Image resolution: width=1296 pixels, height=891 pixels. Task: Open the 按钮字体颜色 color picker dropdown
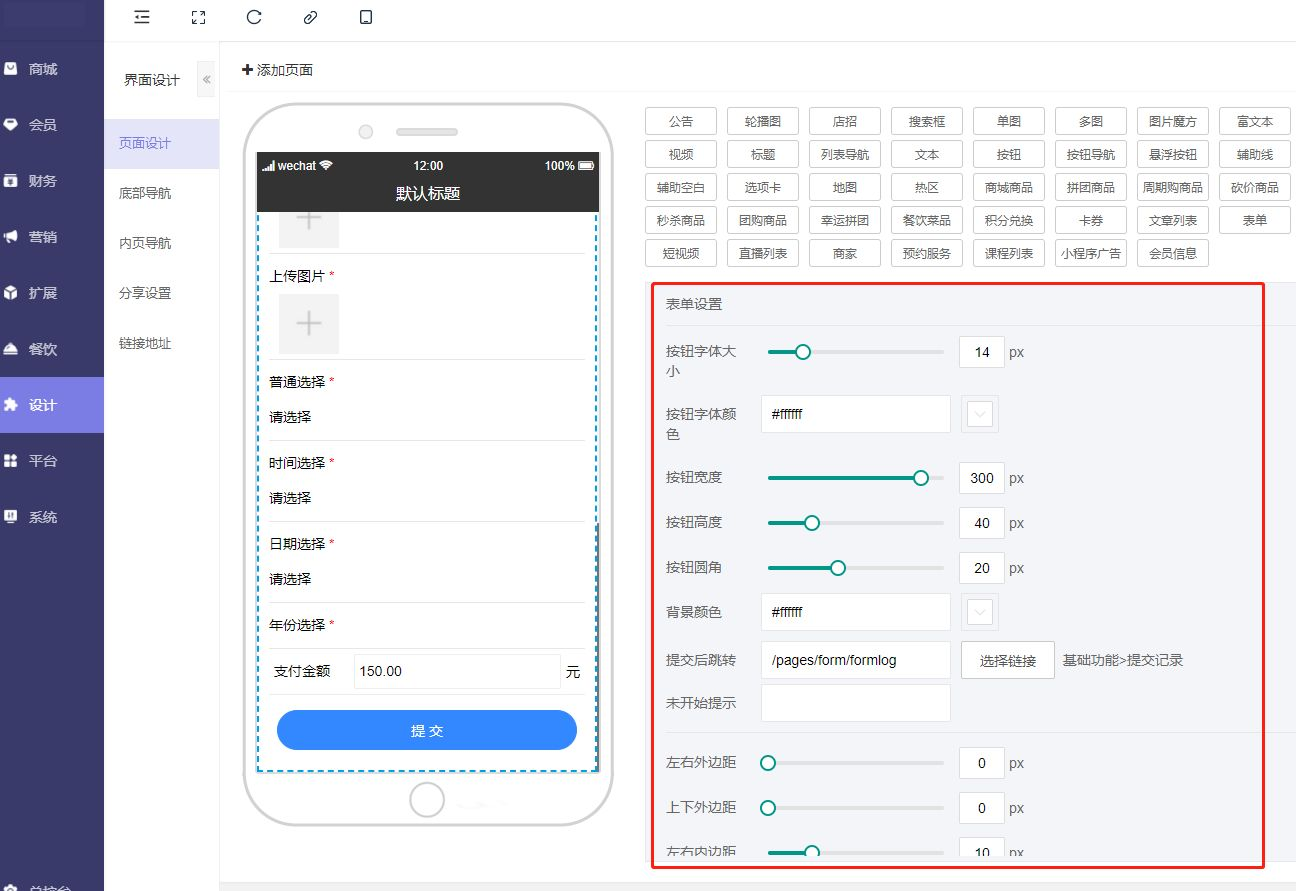pyautogui.click(x=980, y=414)
